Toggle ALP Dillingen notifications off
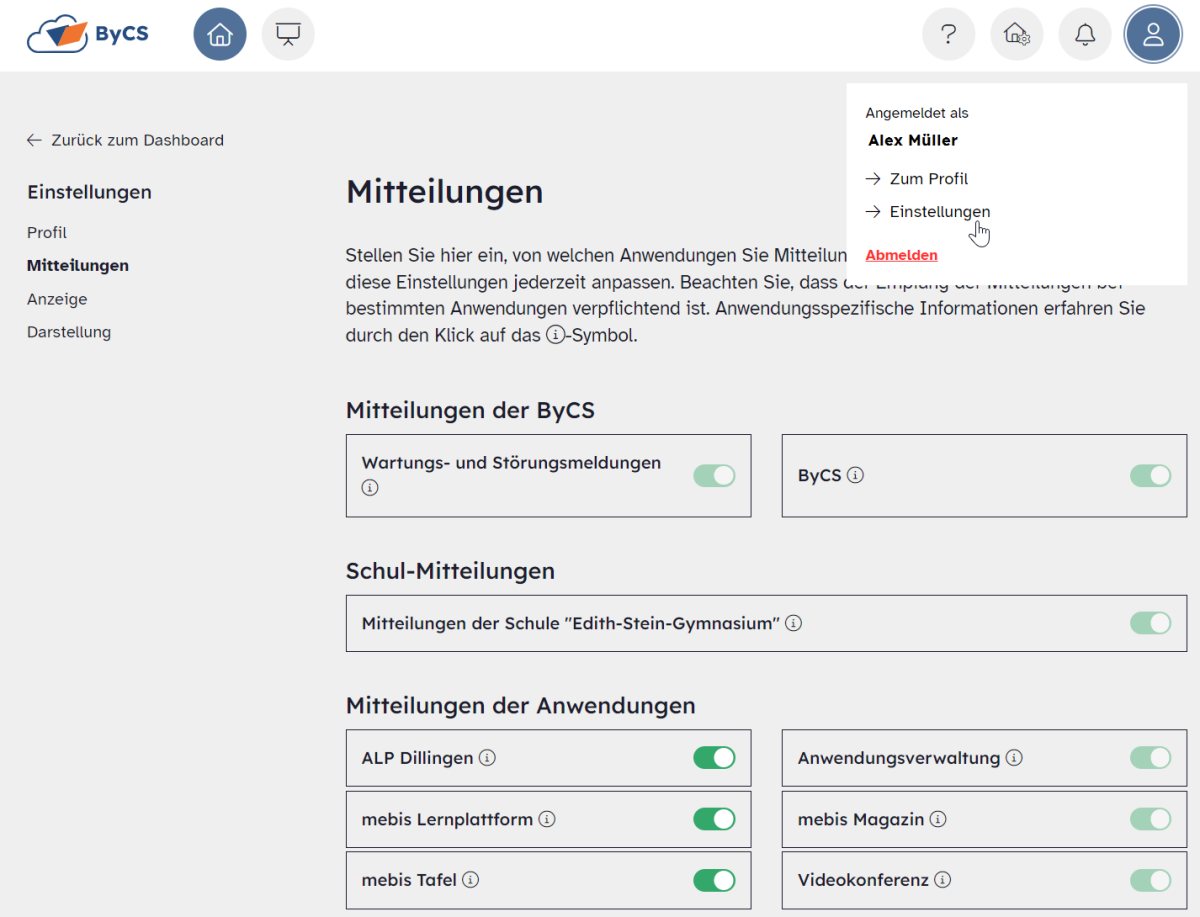The width and height of the screenshot is (1200, 917). pos(714,758)
